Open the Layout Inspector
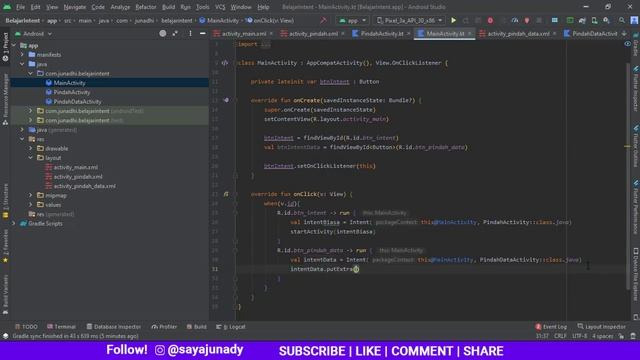 pos(602,327)
